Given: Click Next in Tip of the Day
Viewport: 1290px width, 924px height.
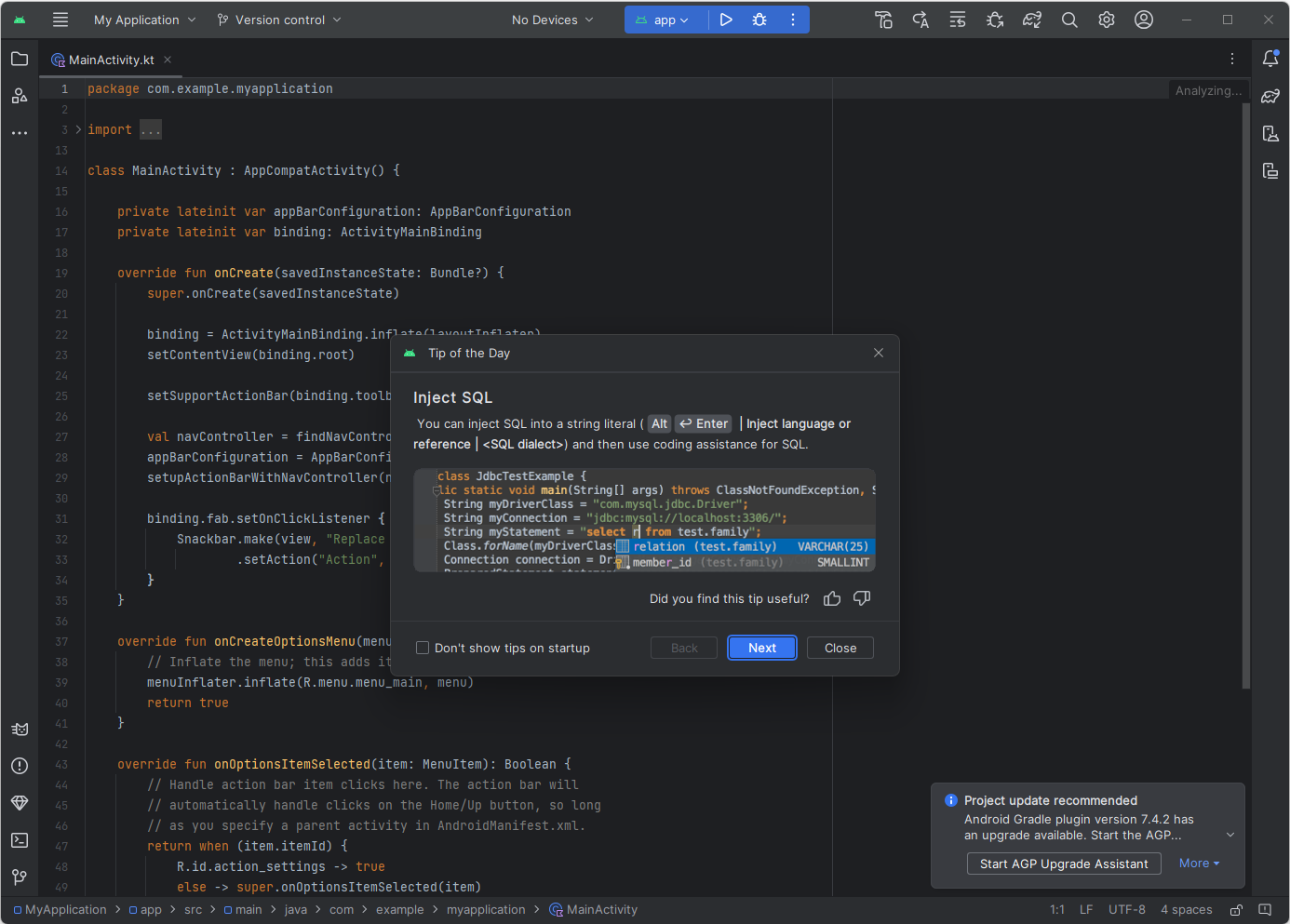Looking at the screenshot, I should (761, 648).
